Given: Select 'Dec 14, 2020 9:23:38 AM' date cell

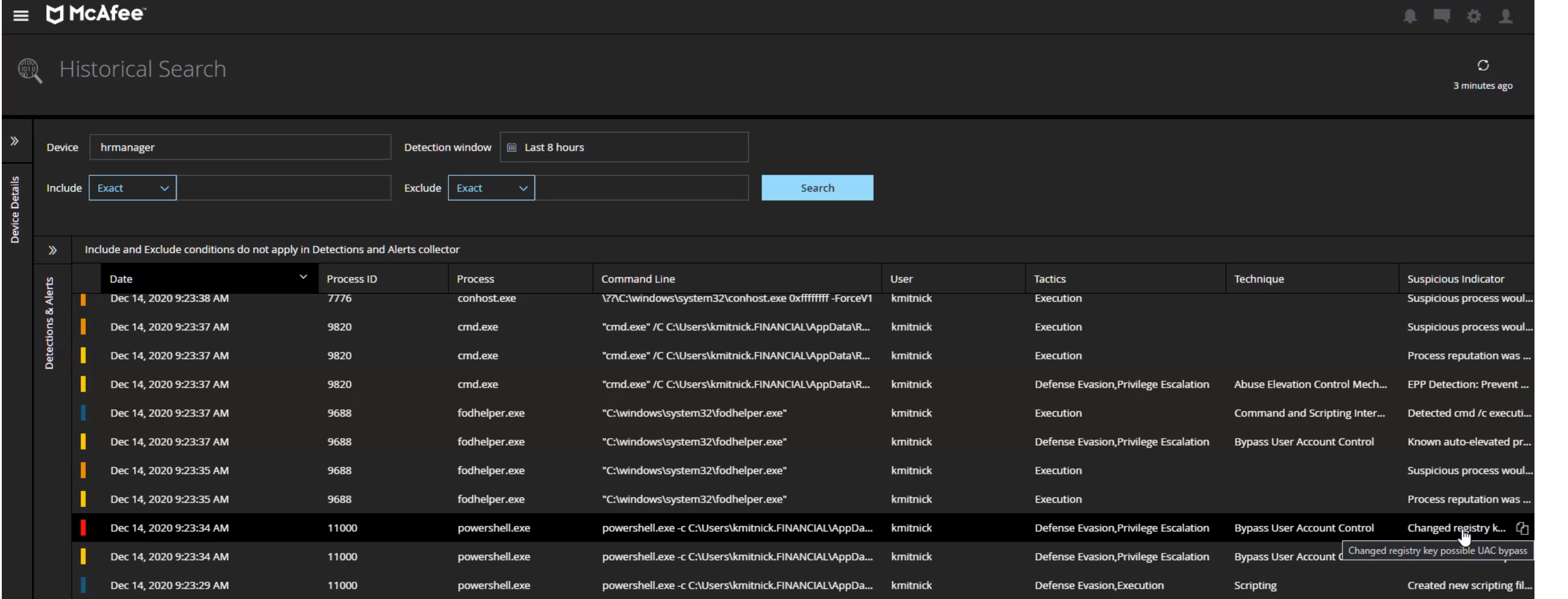Looking at the screenshot, I should (x=169, y=298).
